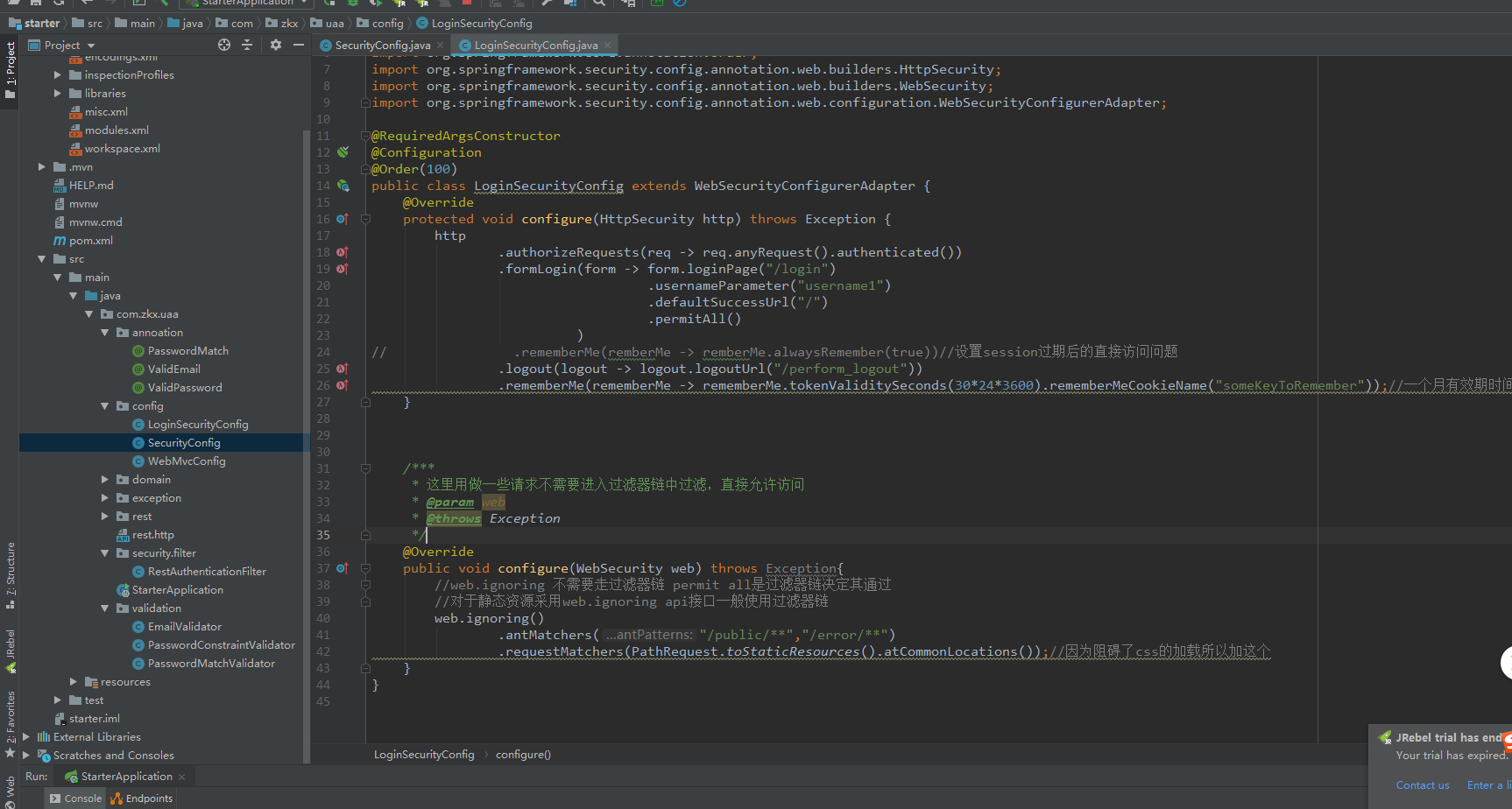This screenshot has height=809, width=1512.
Task: Expand the libraries folder
Action: tap(58, 94)
